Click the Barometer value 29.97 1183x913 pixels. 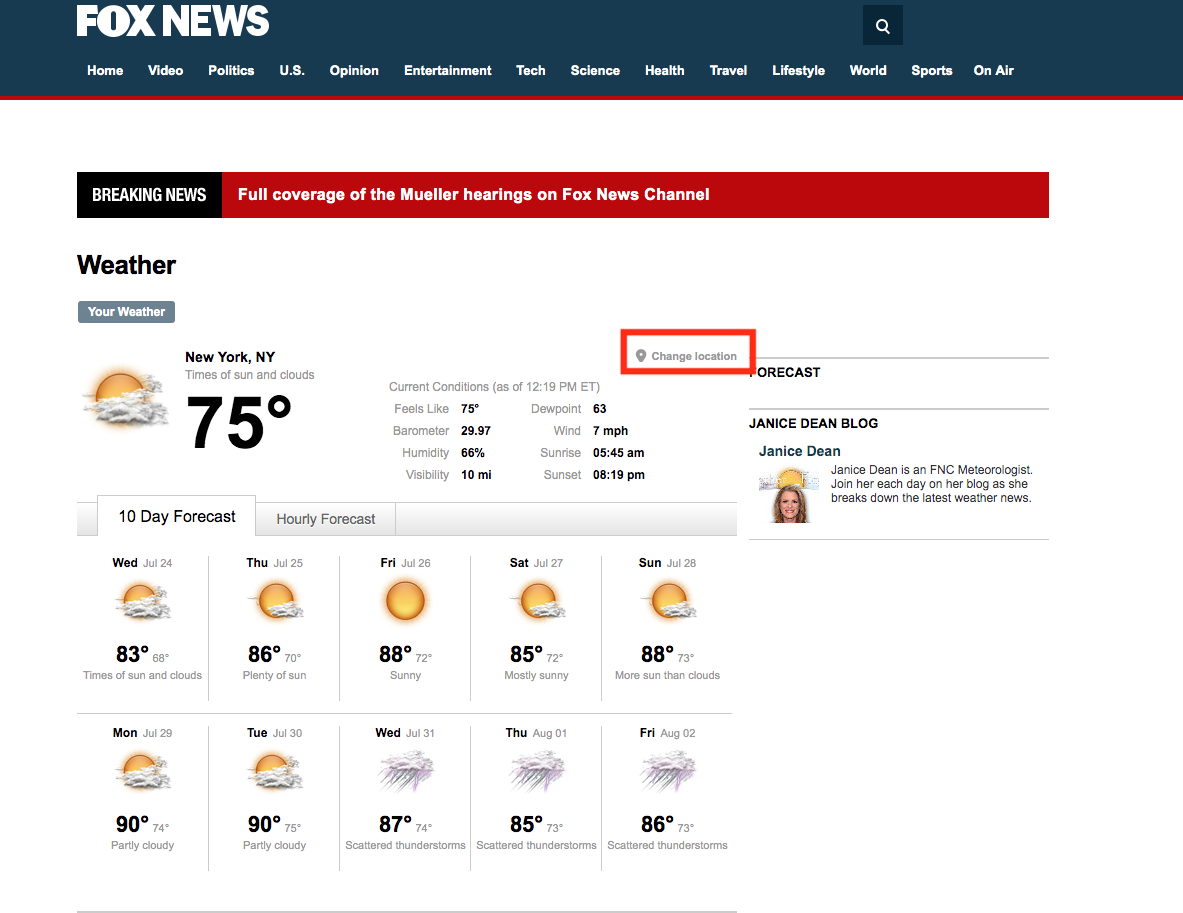475,431
